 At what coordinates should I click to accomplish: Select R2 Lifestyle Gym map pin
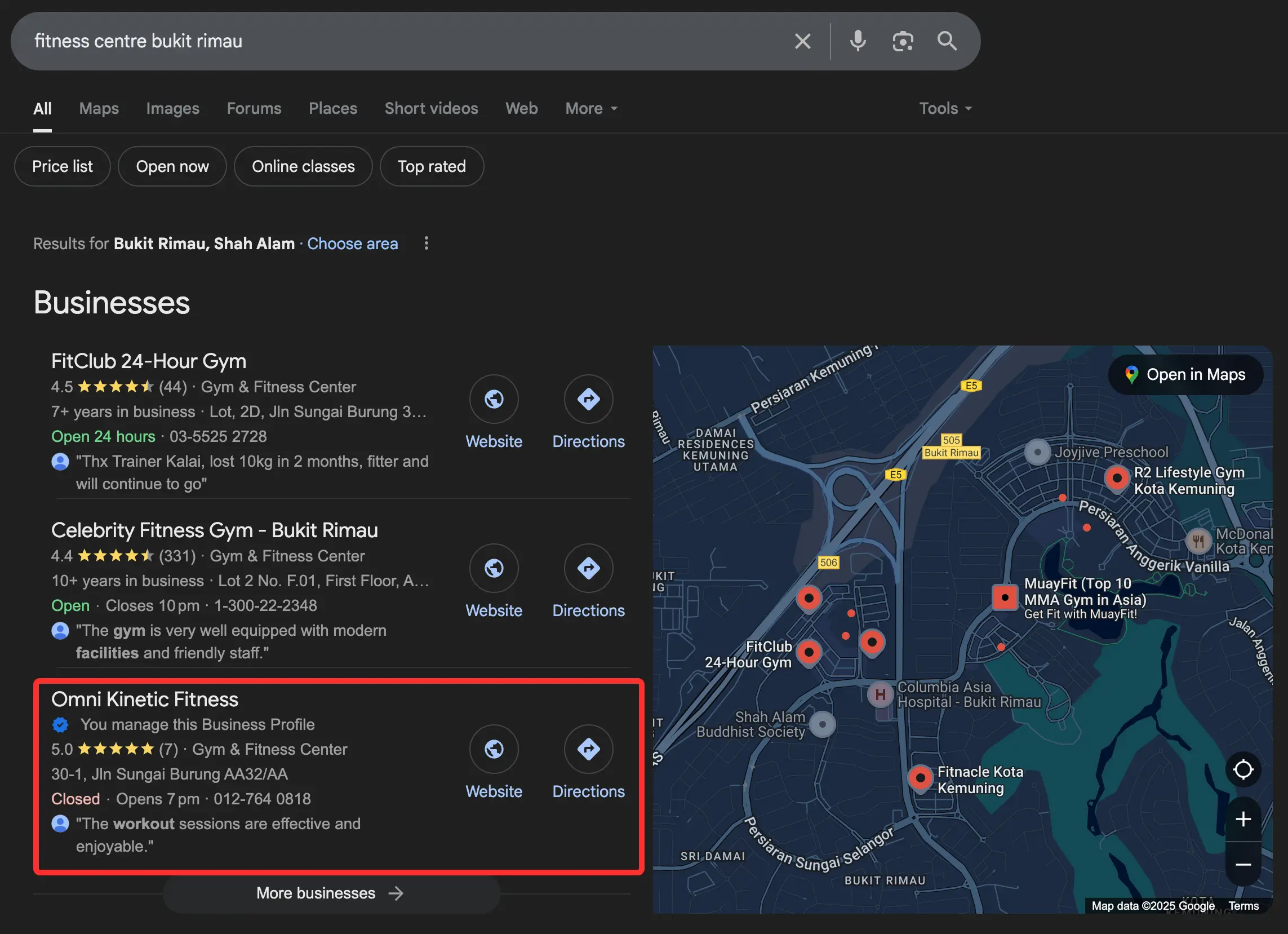(1117, 479)
